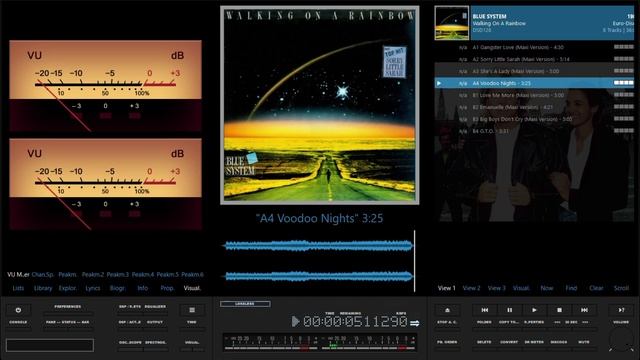Click Find in the playlist toolbar
Screen dimensions: 640x360
[571, 288]
